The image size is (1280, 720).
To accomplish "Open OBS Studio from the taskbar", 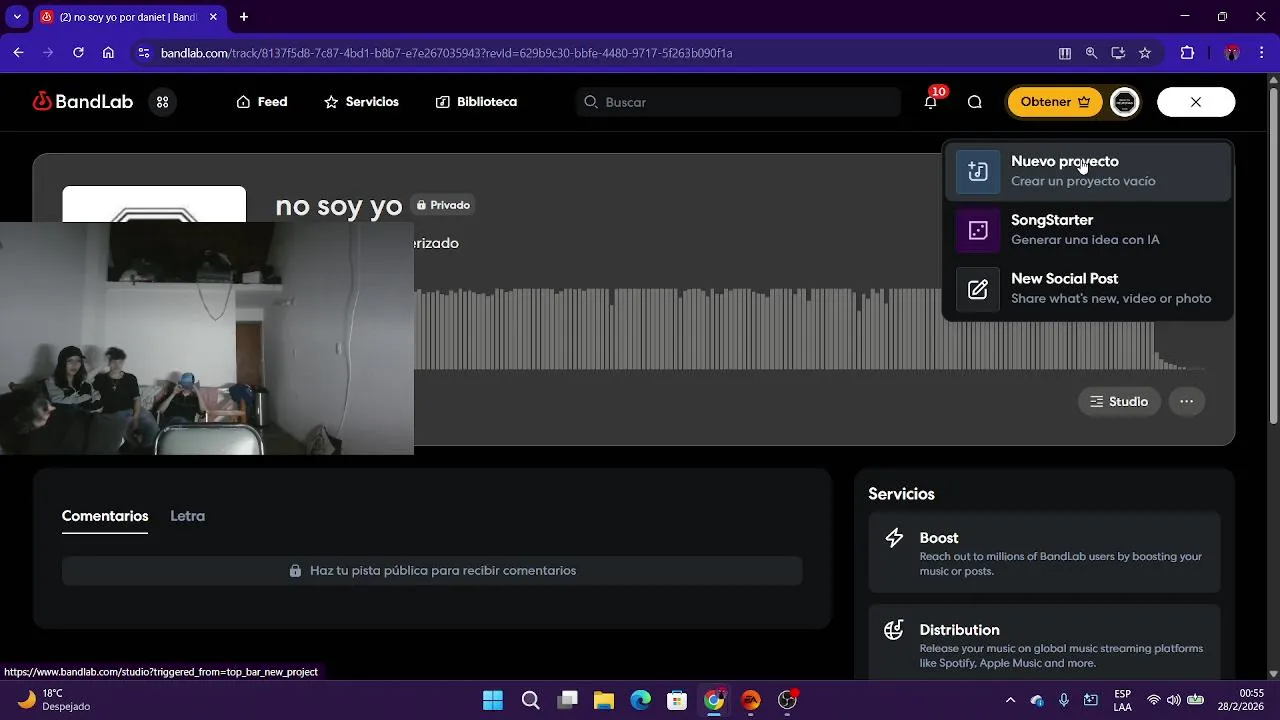I will click(788, 700).
